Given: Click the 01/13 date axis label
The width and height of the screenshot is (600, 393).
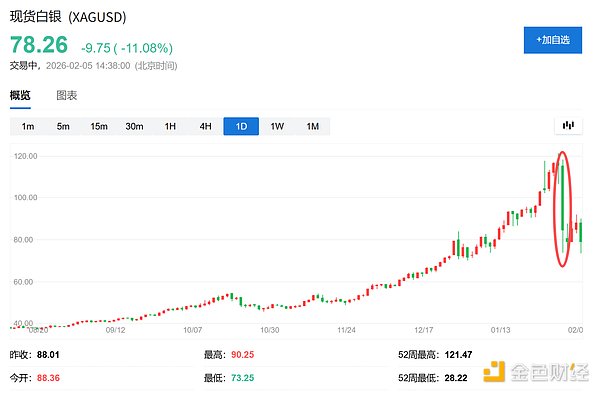Looking at the screenshot, I should pyautogui.click(x=501, y=330).
